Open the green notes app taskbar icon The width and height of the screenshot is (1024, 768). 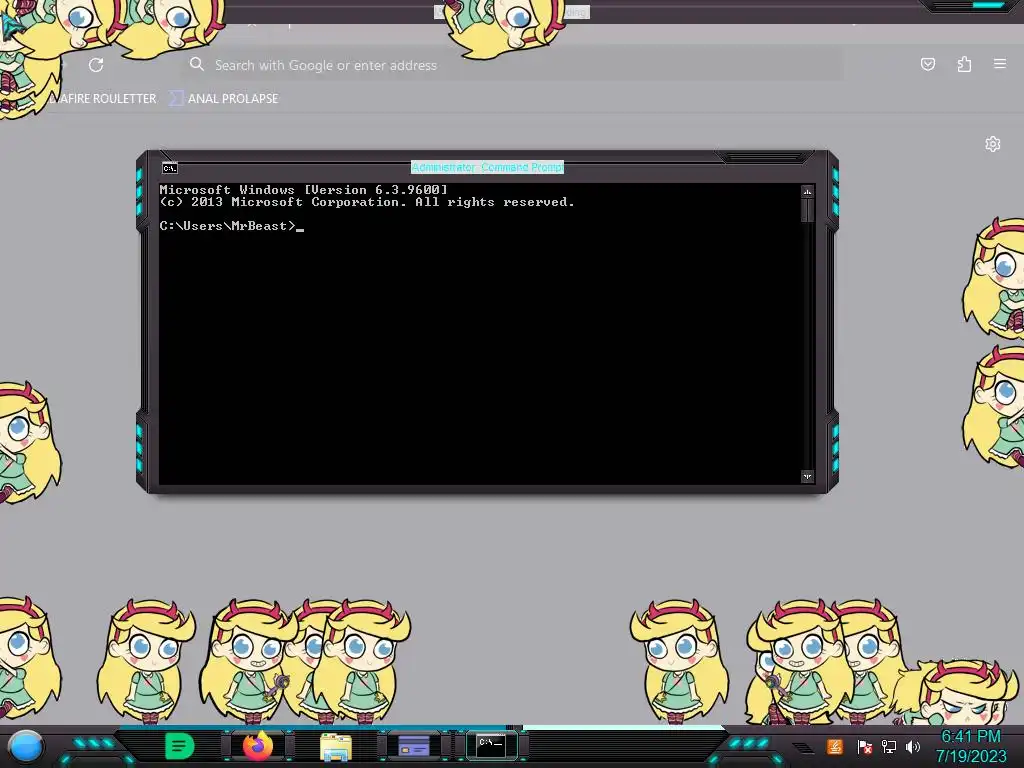coord(179,746)
